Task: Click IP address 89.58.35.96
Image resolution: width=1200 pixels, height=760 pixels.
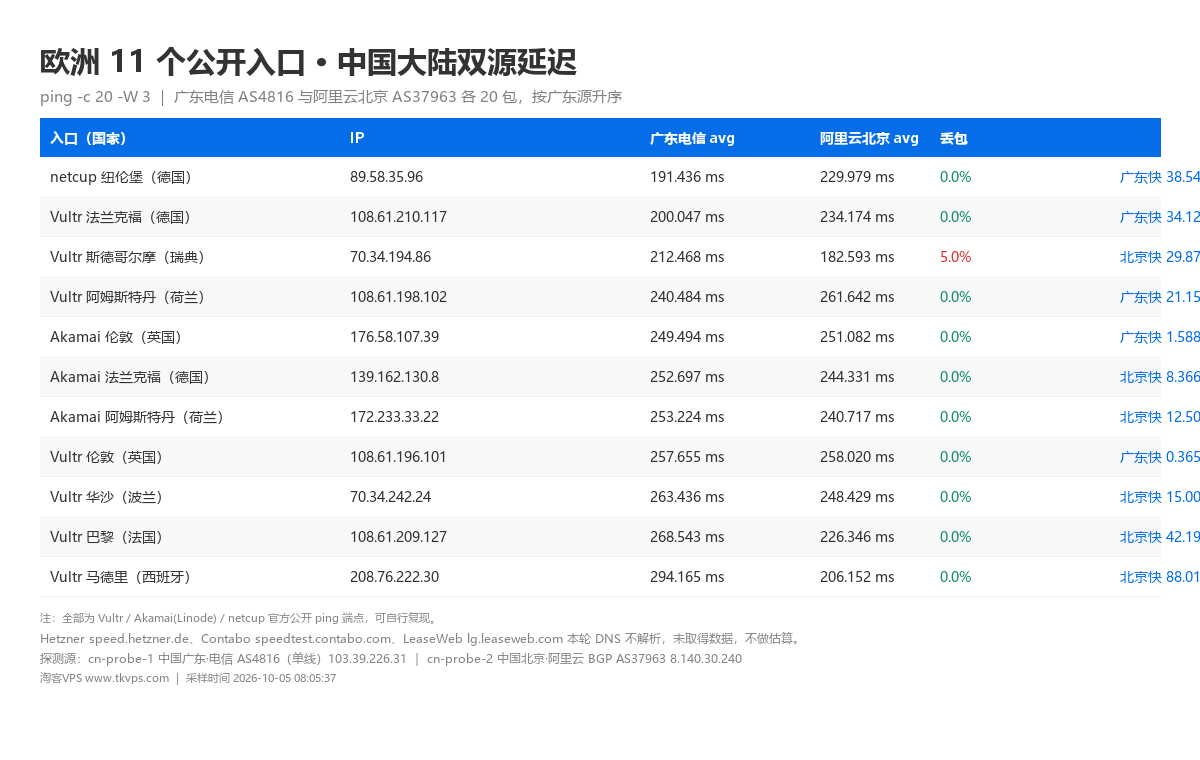Action: coord(386,177)
